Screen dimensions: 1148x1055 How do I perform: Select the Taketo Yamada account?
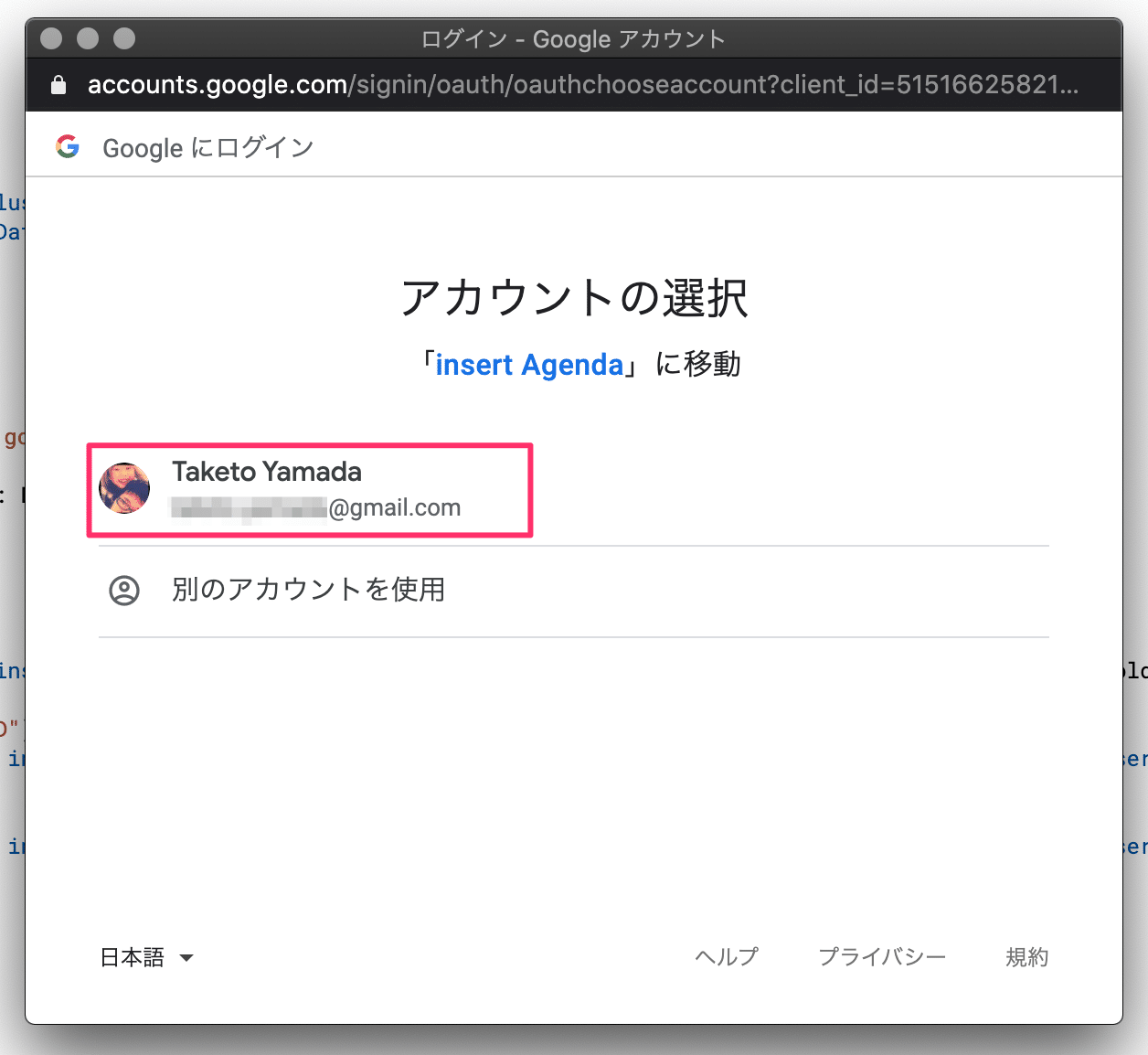[x=573, y=490]
